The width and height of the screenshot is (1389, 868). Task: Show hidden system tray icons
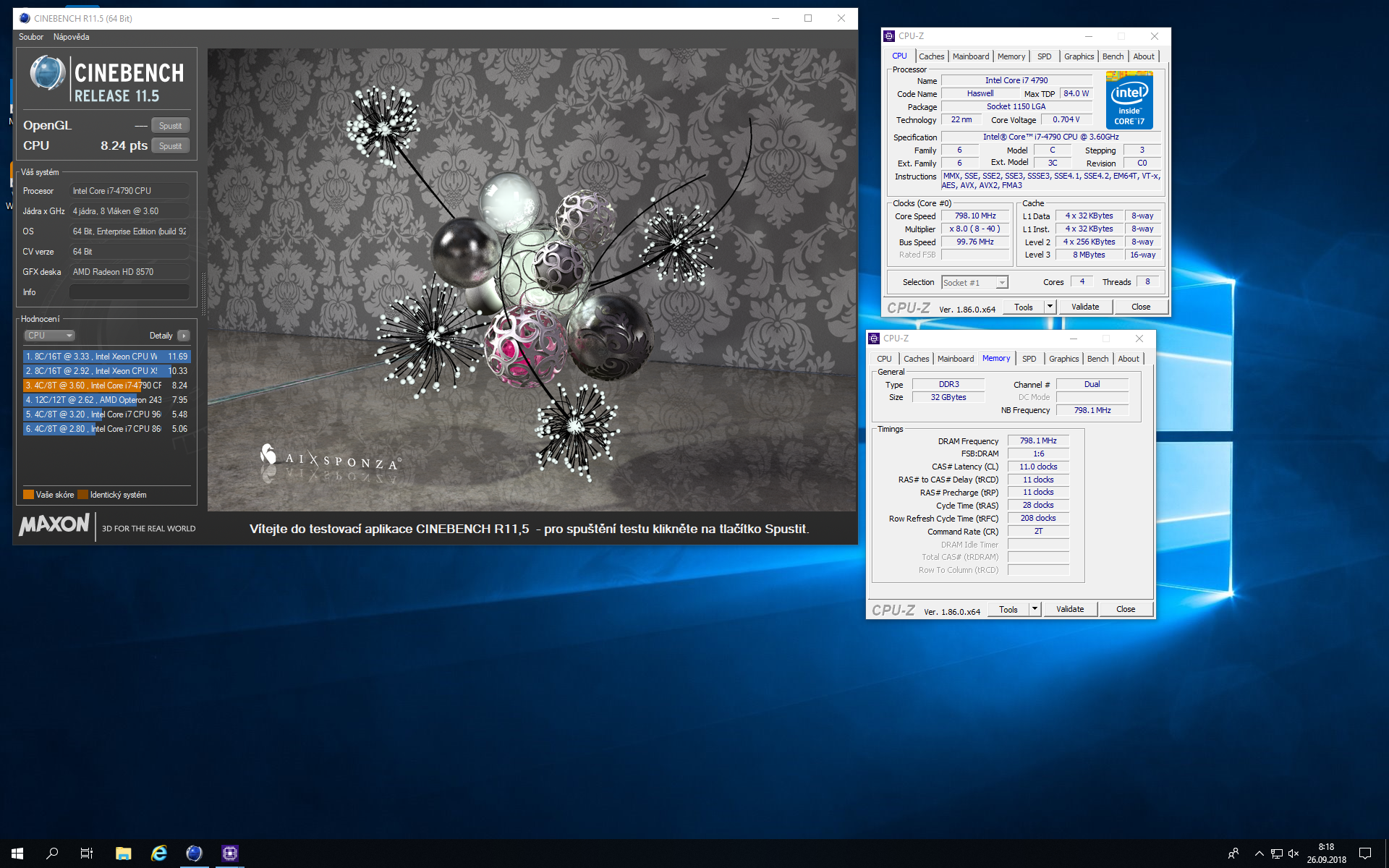coord(1259,854)
